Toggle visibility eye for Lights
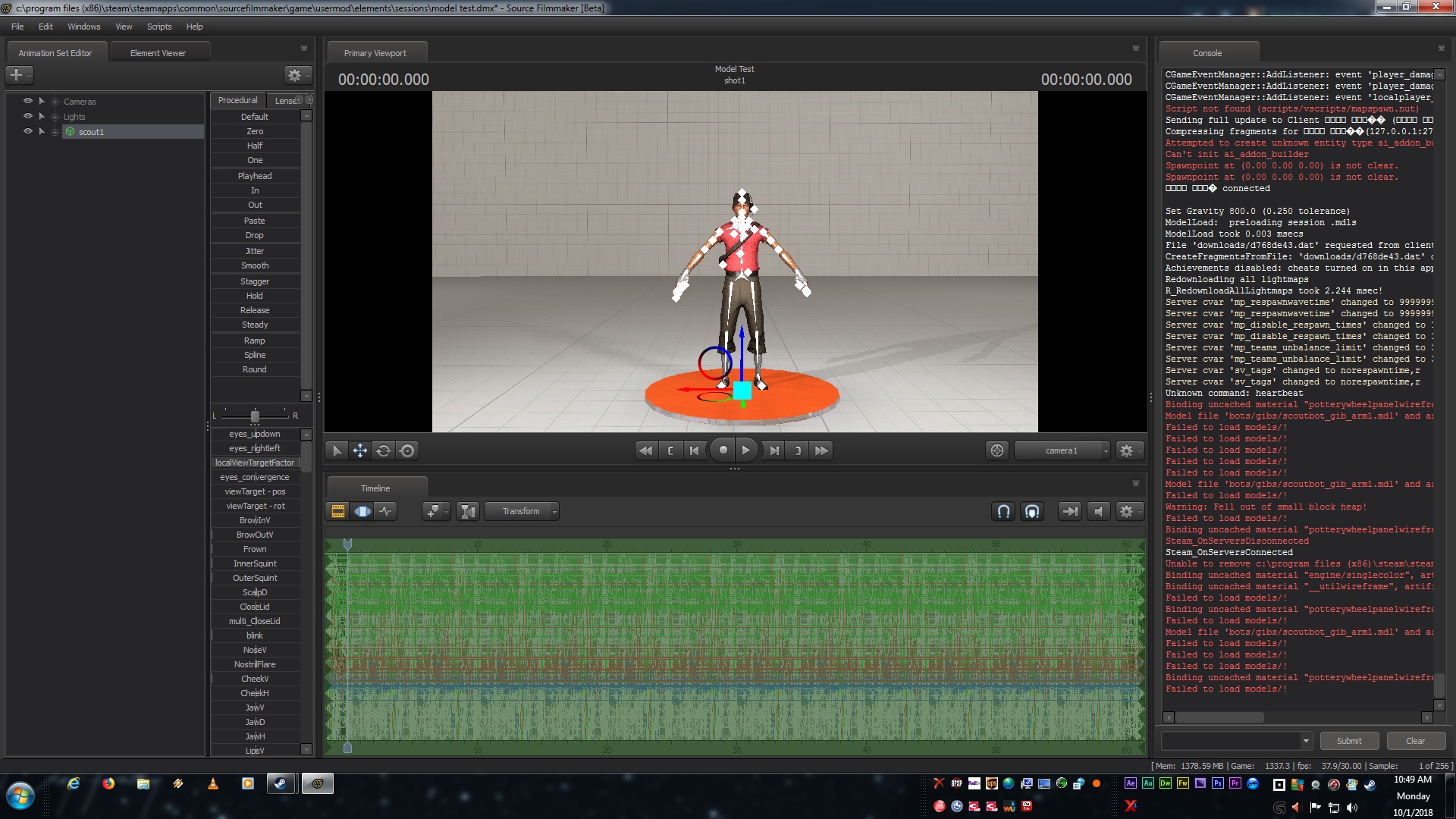 [x=28, y=116]
